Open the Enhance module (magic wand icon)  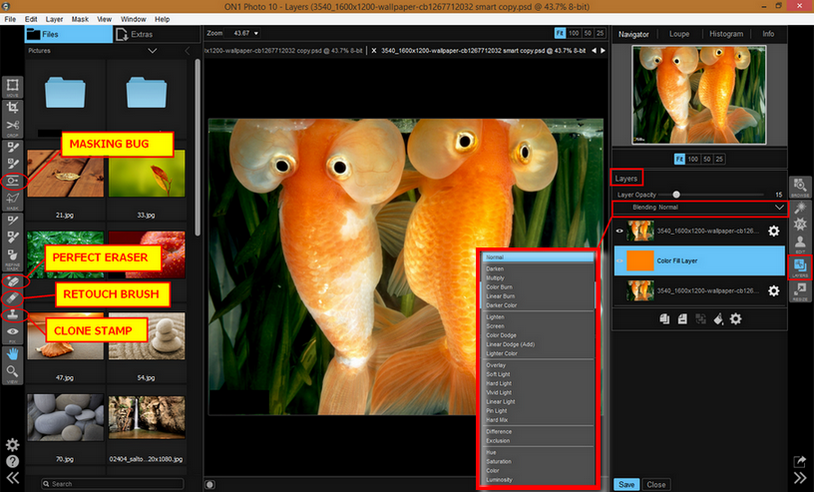(800, 208)
